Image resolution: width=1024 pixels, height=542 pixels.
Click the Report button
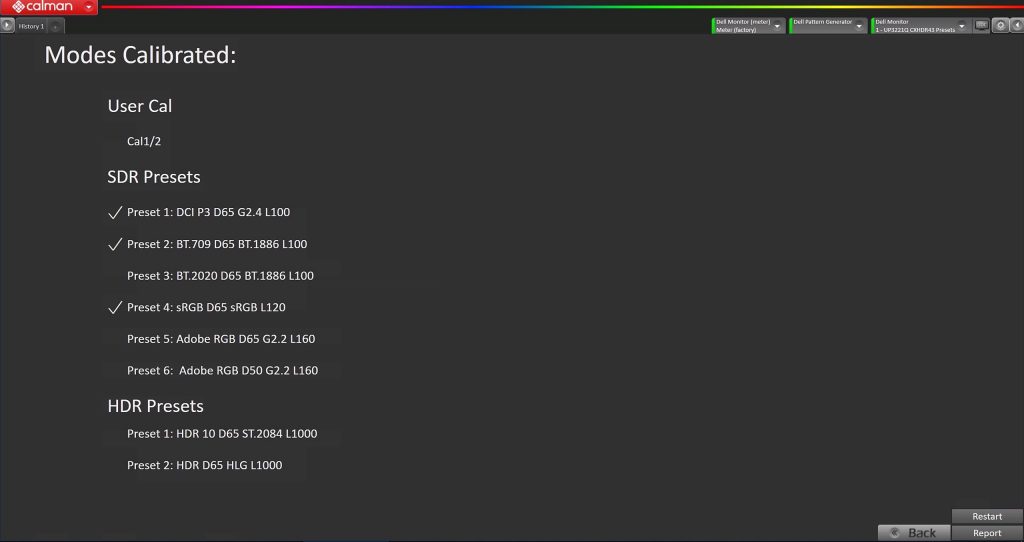[x=986, y=533]
